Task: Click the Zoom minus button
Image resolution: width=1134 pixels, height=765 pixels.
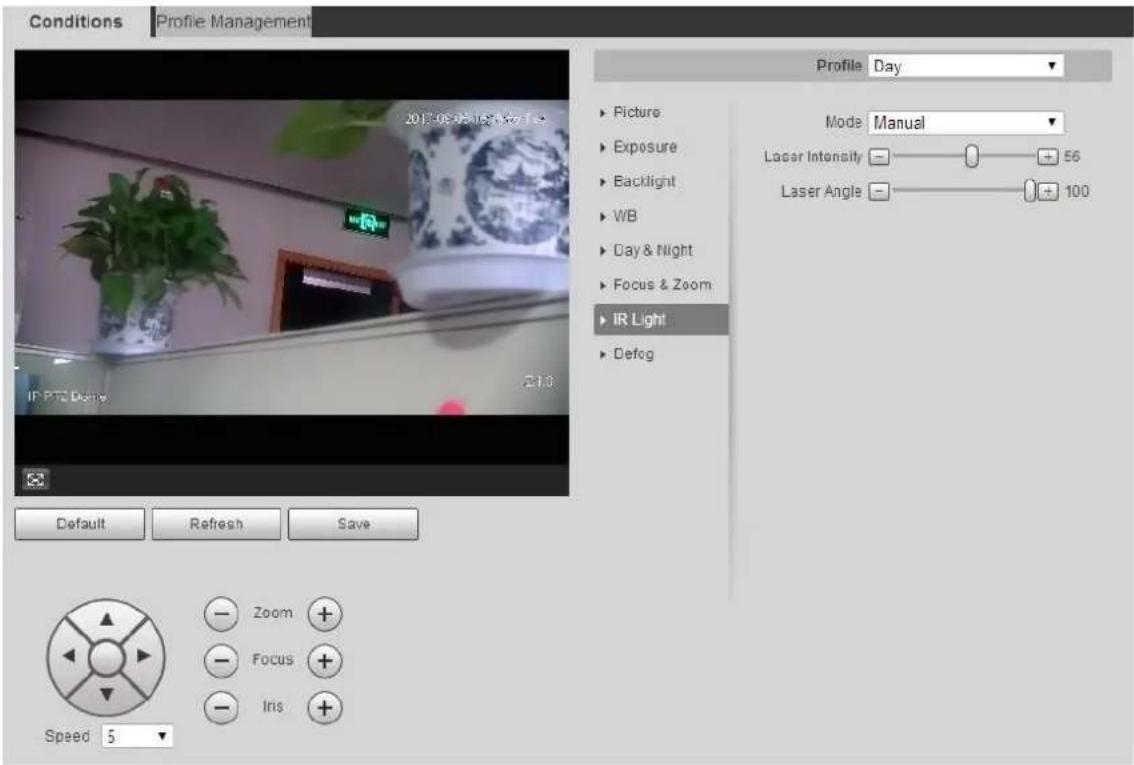Action: point(221,614)
